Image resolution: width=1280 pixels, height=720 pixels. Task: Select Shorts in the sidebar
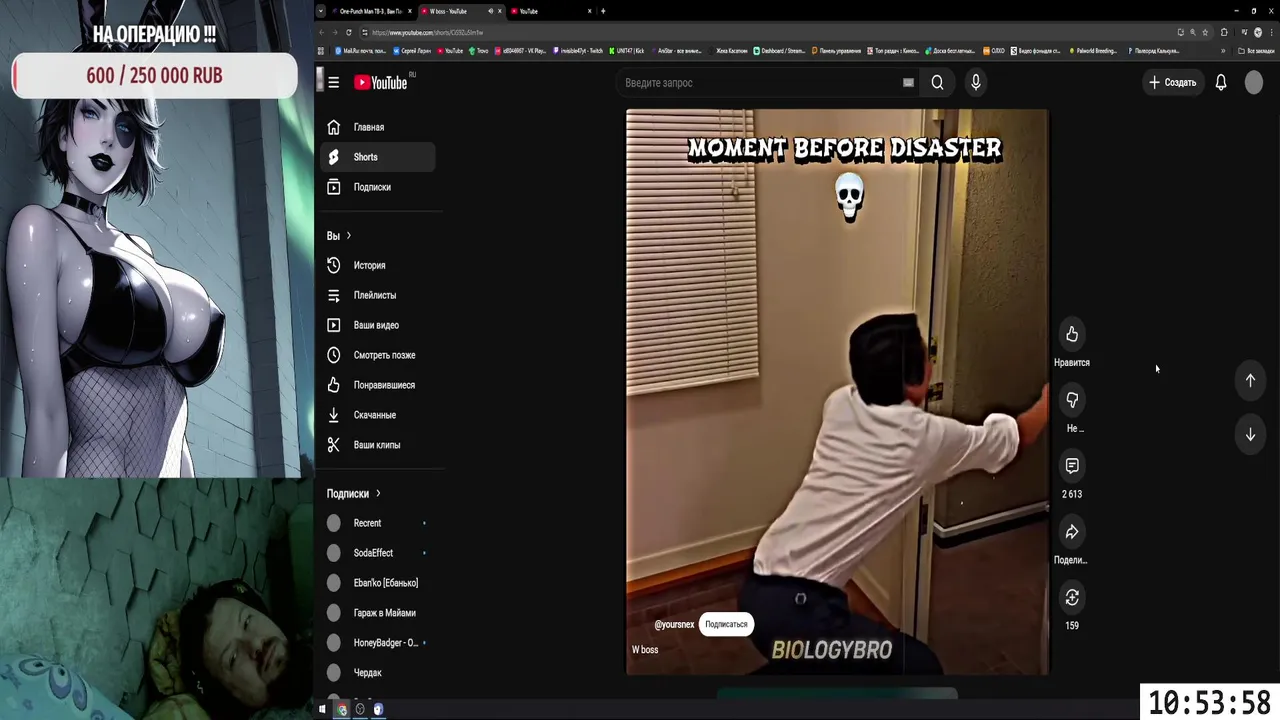[377, 157]
